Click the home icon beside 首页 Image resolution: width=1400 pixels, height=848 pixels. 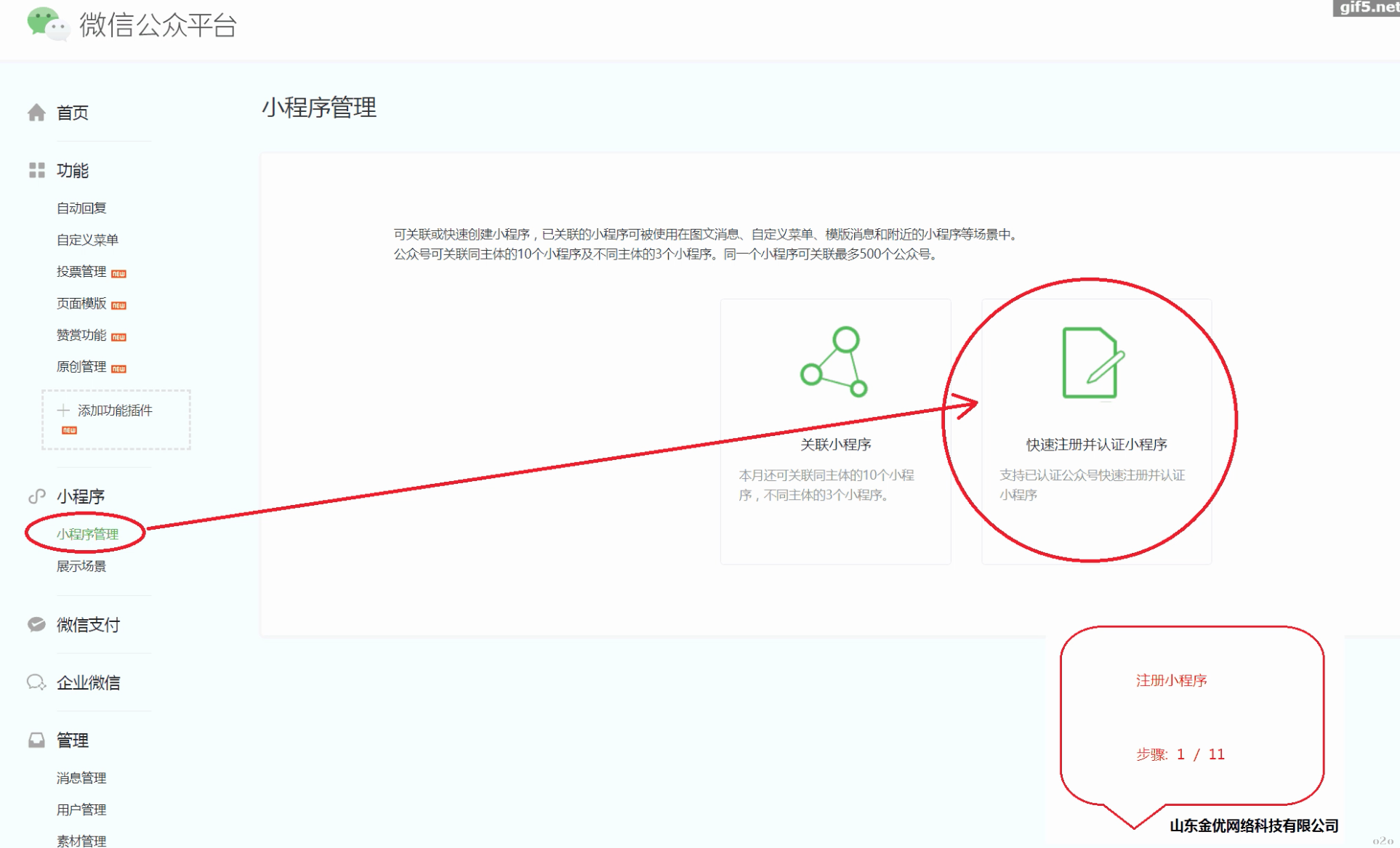pyautogui.click(x=36, y=113)
